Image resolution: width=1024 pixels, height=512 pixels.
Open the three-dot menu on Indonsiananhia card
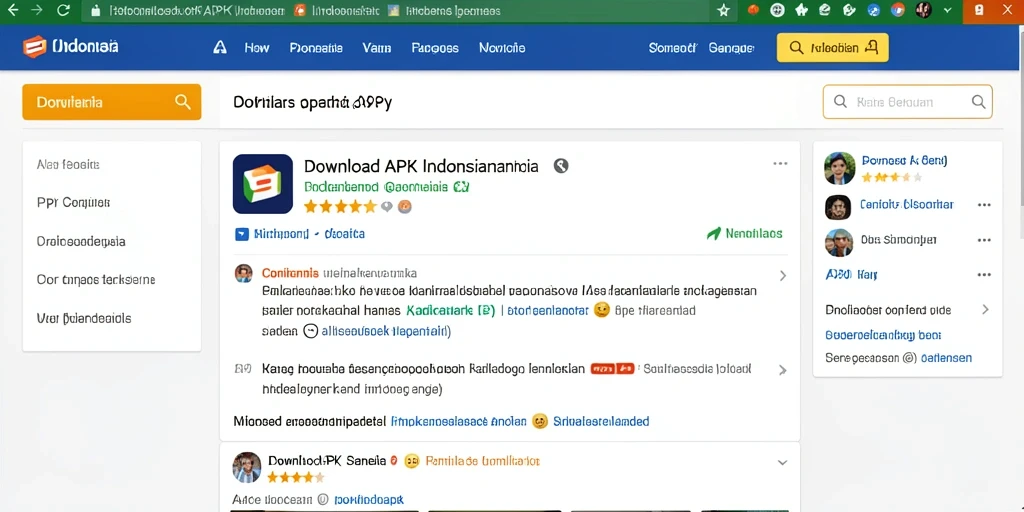tap(780, 163)
